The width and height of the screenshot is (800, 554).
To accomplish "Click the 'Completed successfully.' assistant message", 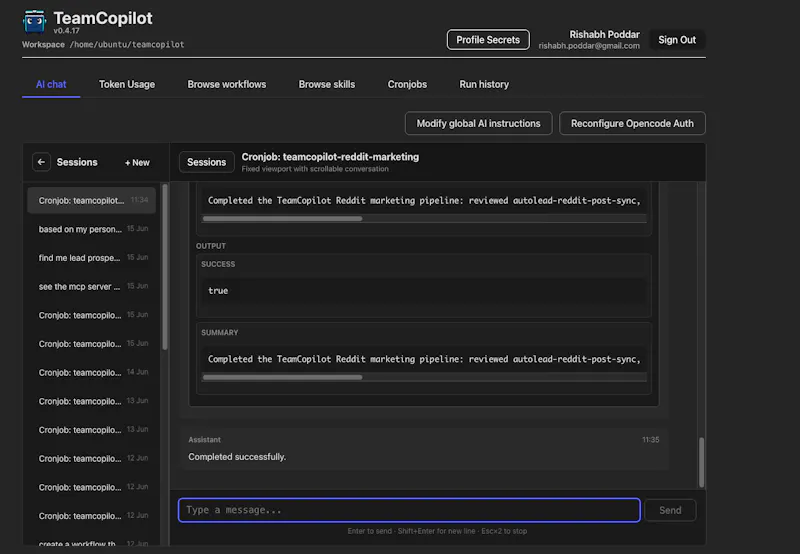I will click(x=237, y=457).
